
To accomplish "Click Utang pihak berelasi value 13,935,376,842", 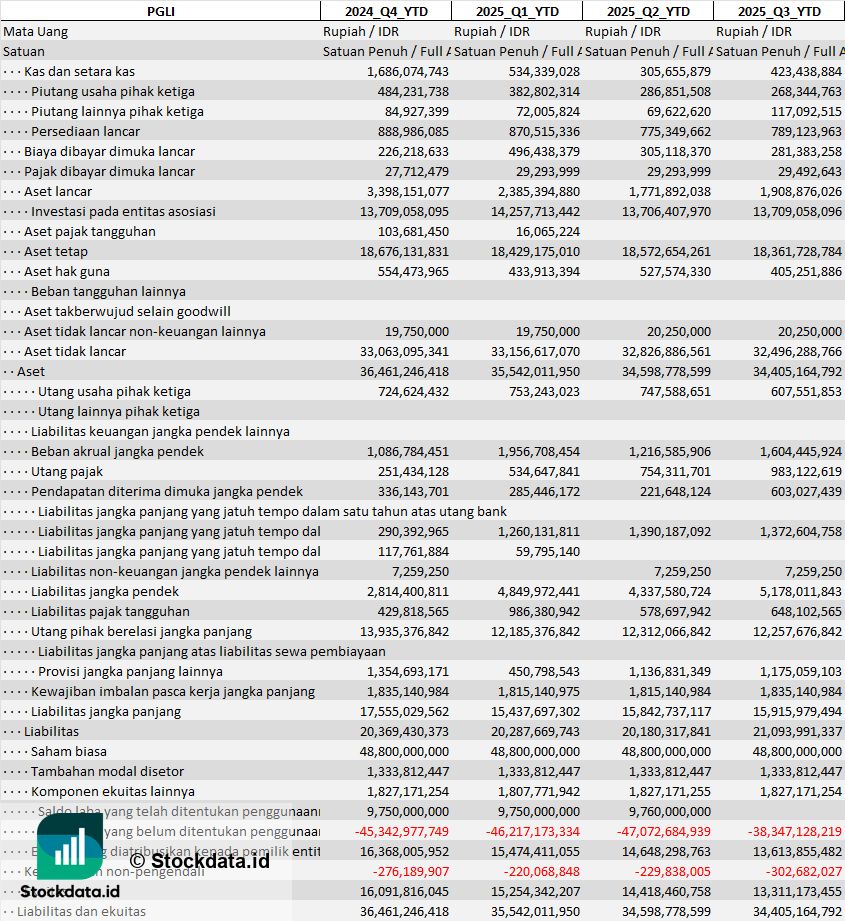I will (405, 630).
